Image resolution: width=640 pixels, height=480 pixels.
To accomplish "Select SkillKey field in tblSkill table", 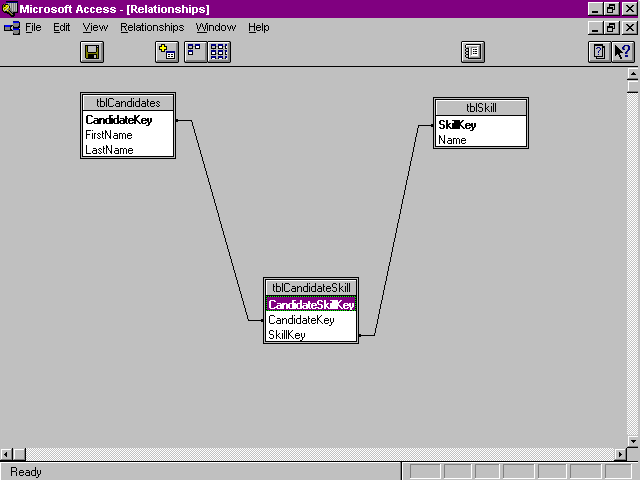I will click(457, 125).
